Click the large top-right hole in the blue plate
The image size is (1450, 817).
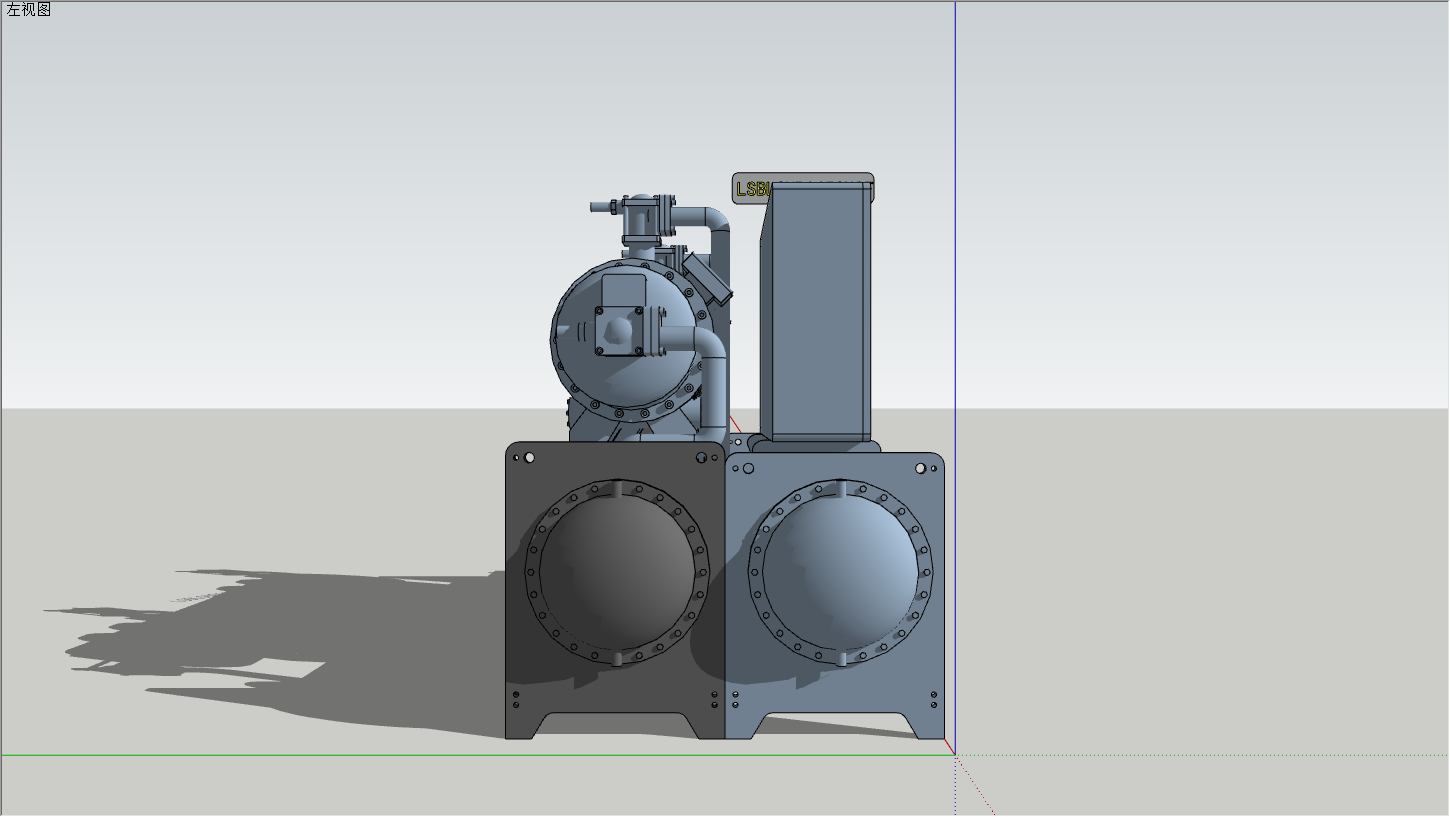pos(920,468)
